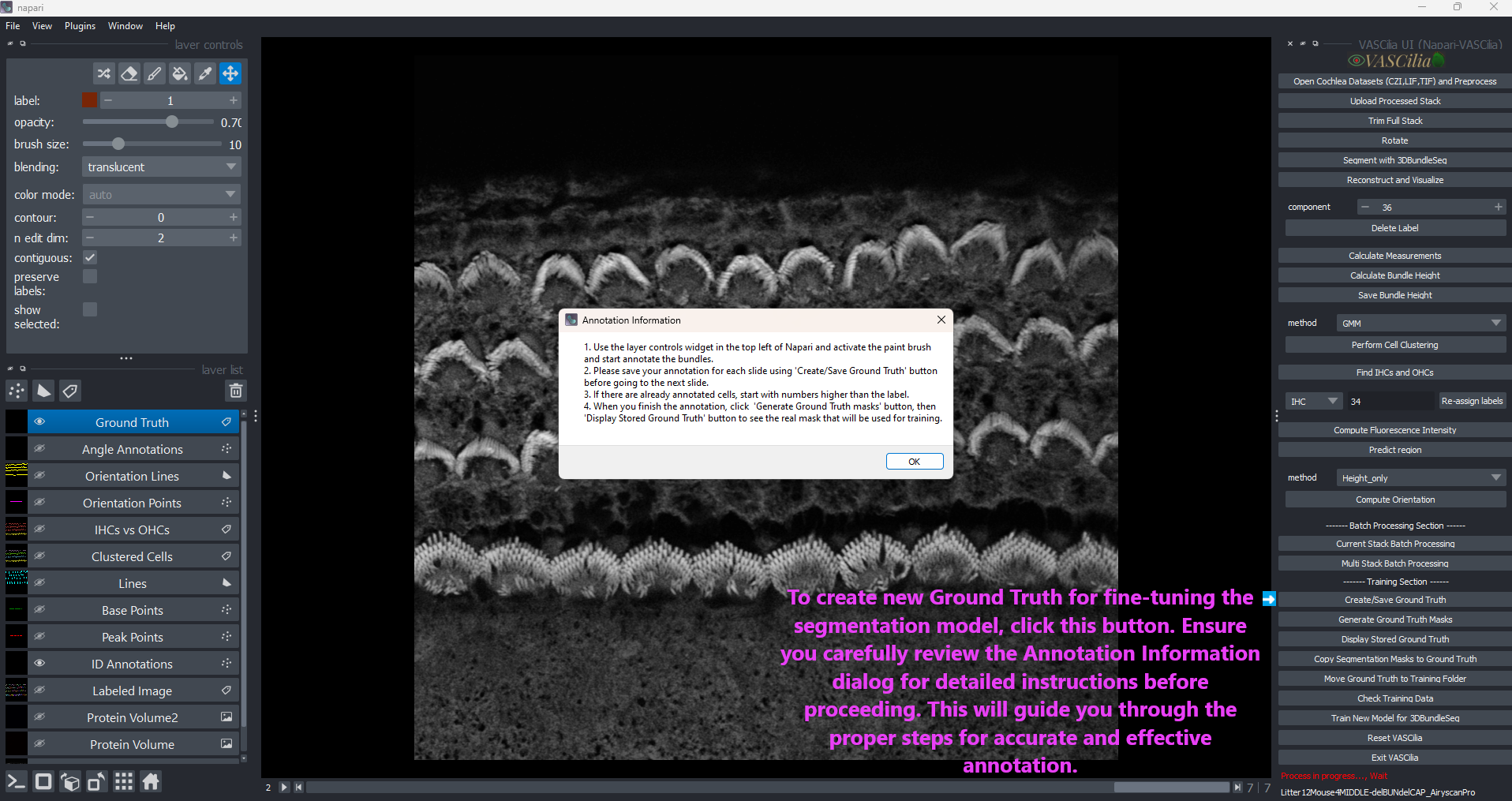1512x801 pixels.
Task: Select the shuffle colors tool
Action: pyautogui.click(x=104, y=74)
